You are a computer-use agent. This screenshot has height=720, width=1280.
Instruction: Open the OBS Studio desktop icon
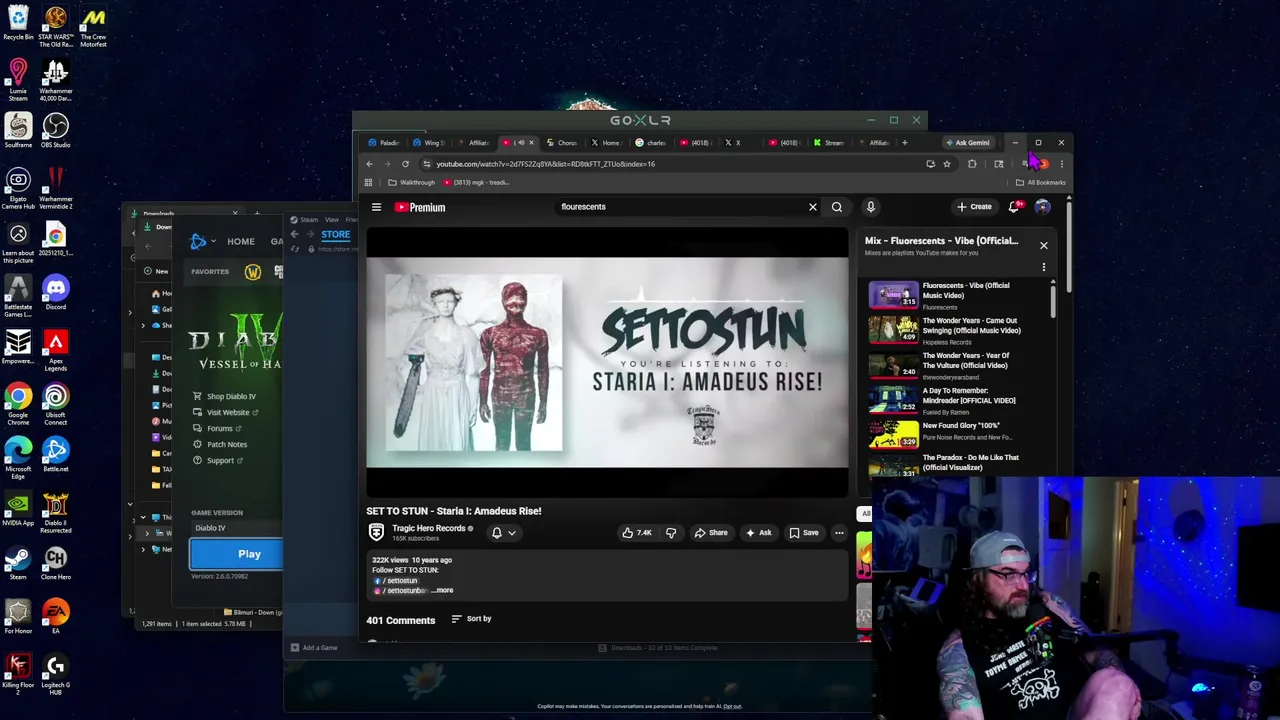pos(56,131)
